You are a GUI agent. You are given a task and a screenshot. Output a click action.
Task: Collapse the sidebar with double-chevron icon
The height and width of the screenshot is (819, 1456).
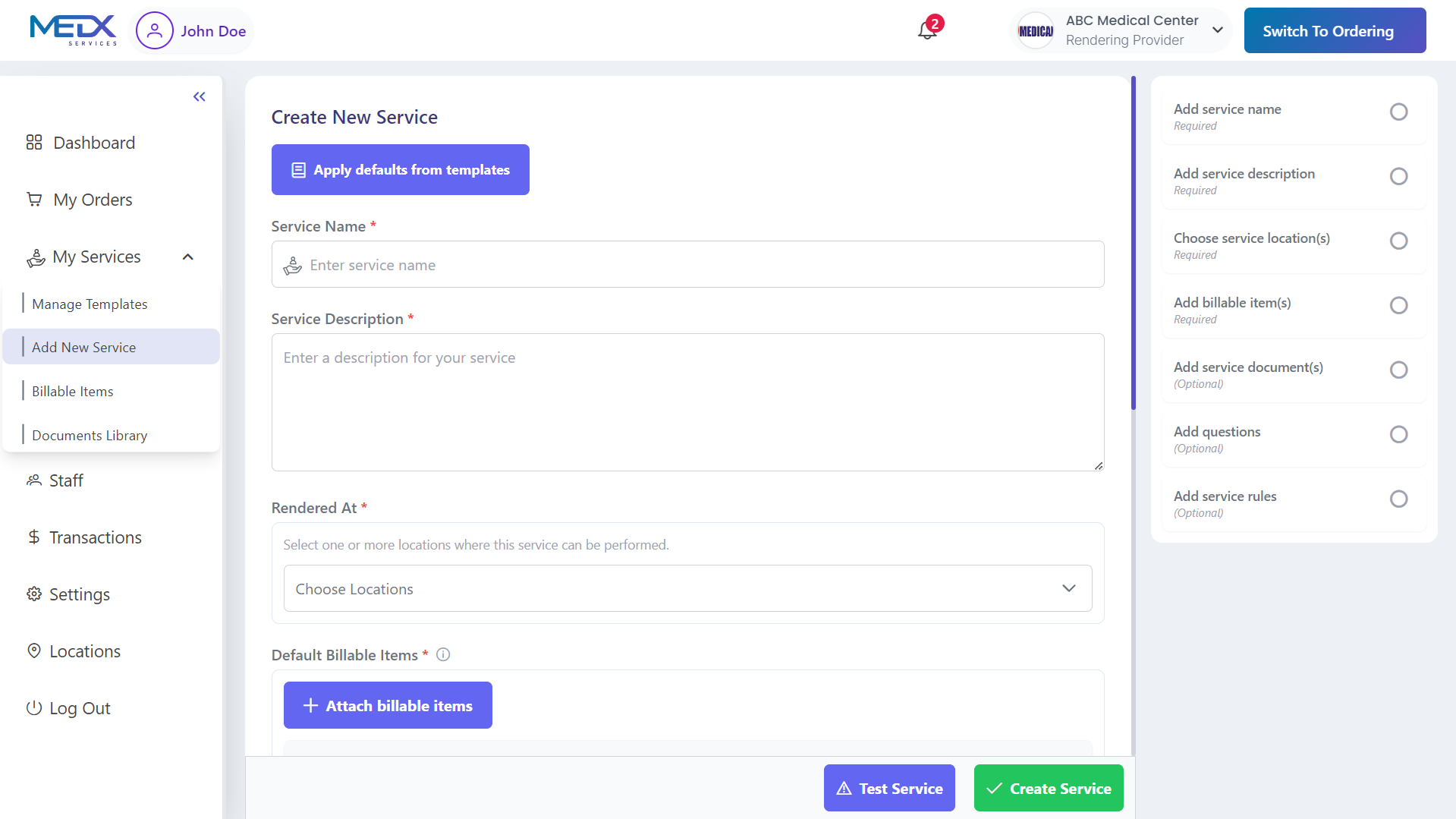click(199, 96)
